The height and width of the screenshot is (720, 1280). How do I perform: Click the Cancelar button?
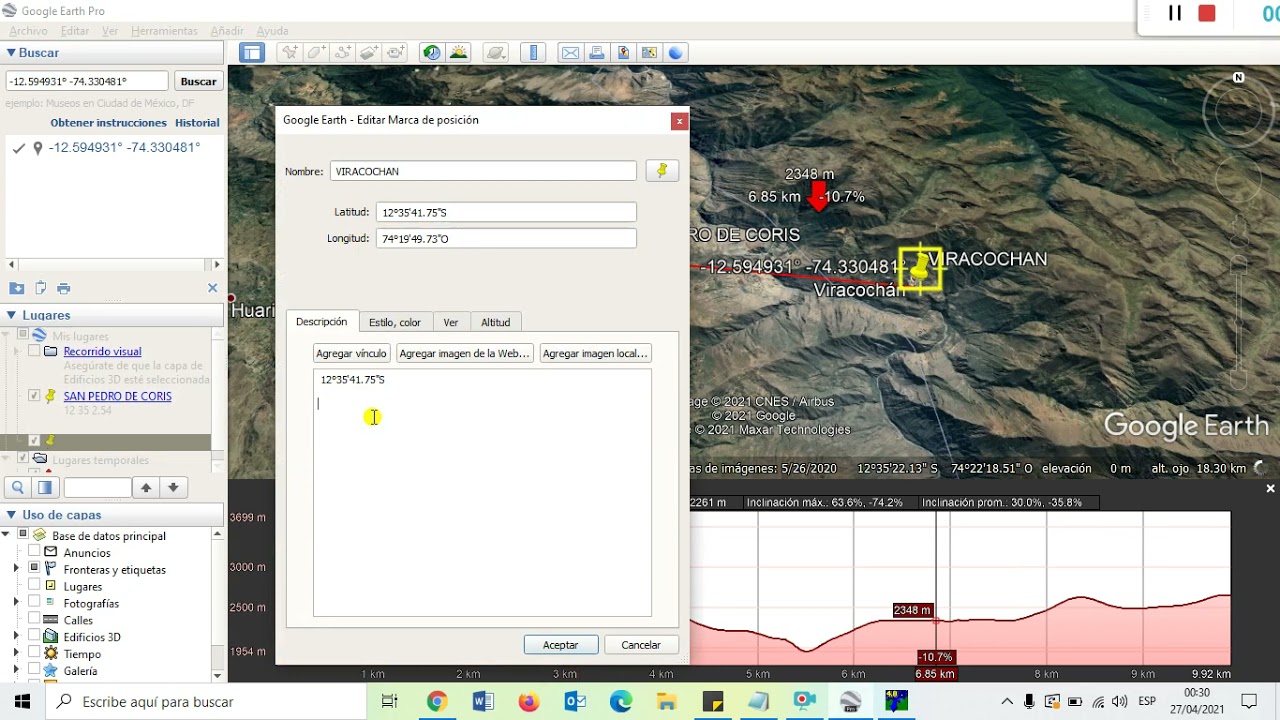pyautogui.click(x=641, y=645)
